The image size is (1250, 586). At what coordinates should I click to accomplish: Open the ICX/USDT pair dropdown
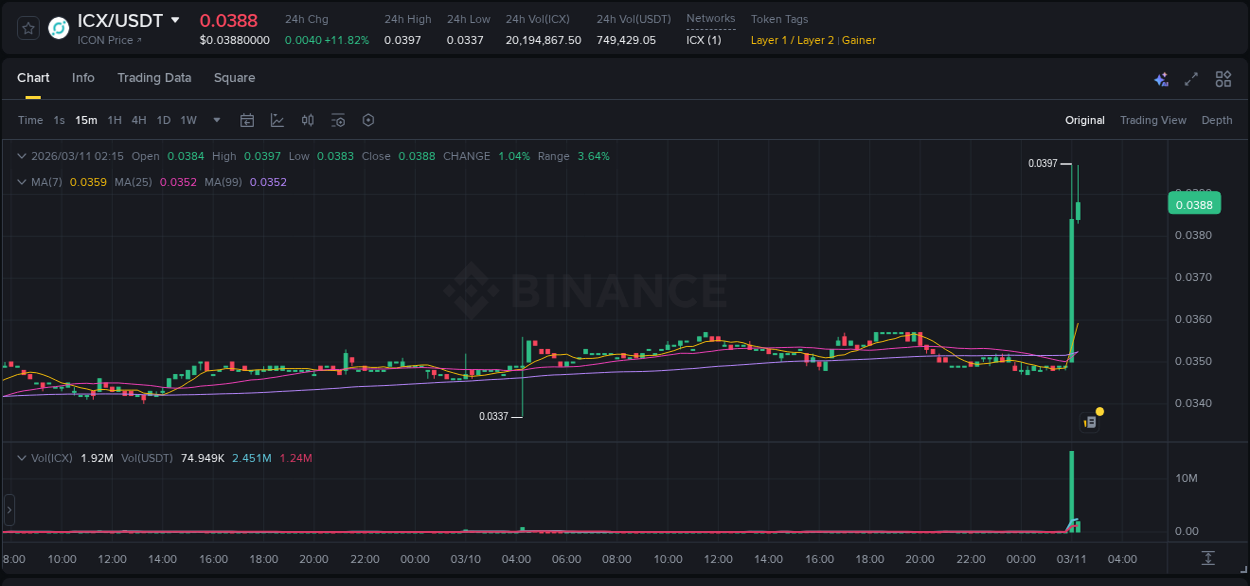click(x=176, y=19)
